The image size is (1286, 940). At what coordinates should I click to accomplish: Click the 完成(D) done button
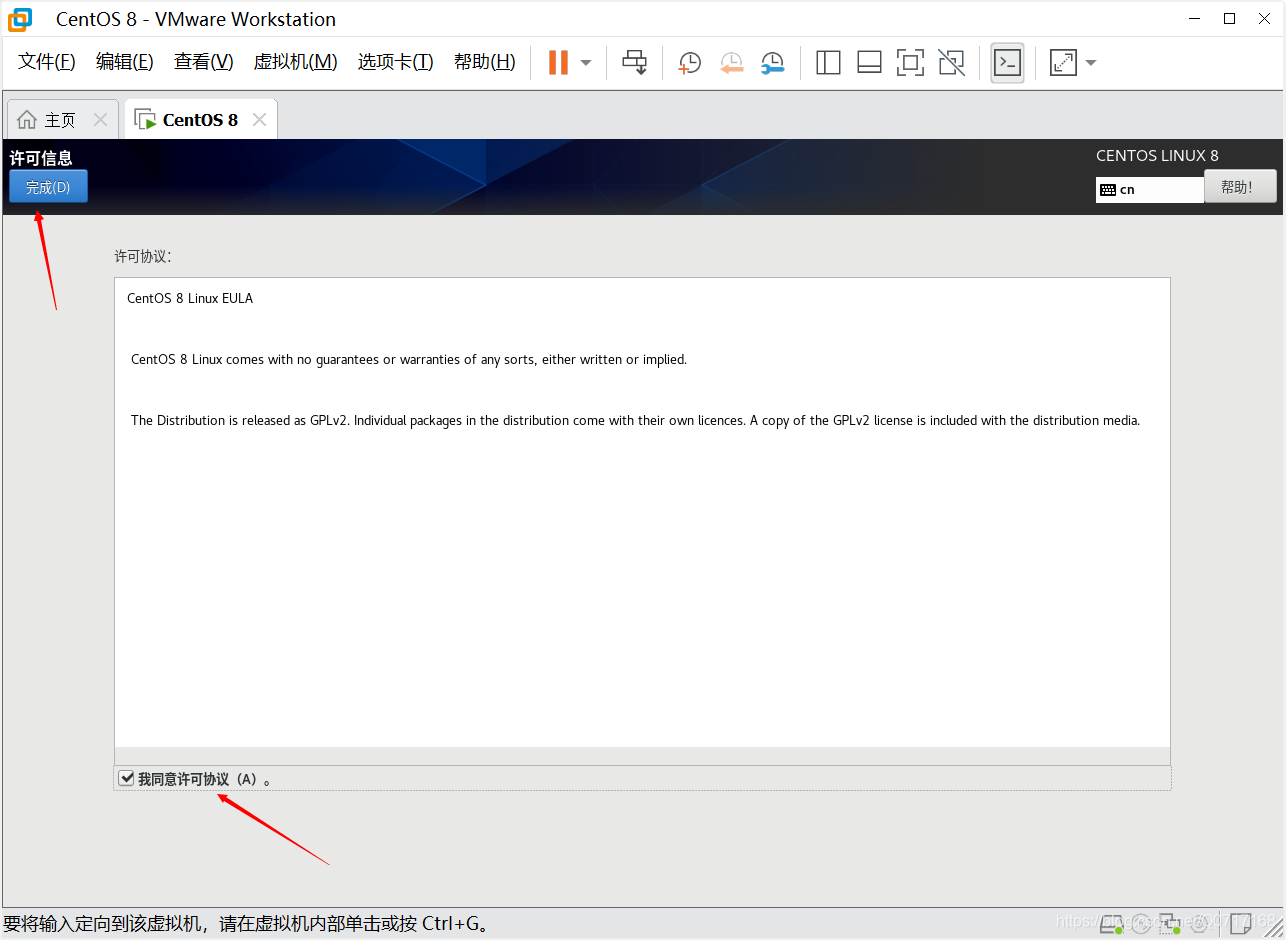click(48, 187)
